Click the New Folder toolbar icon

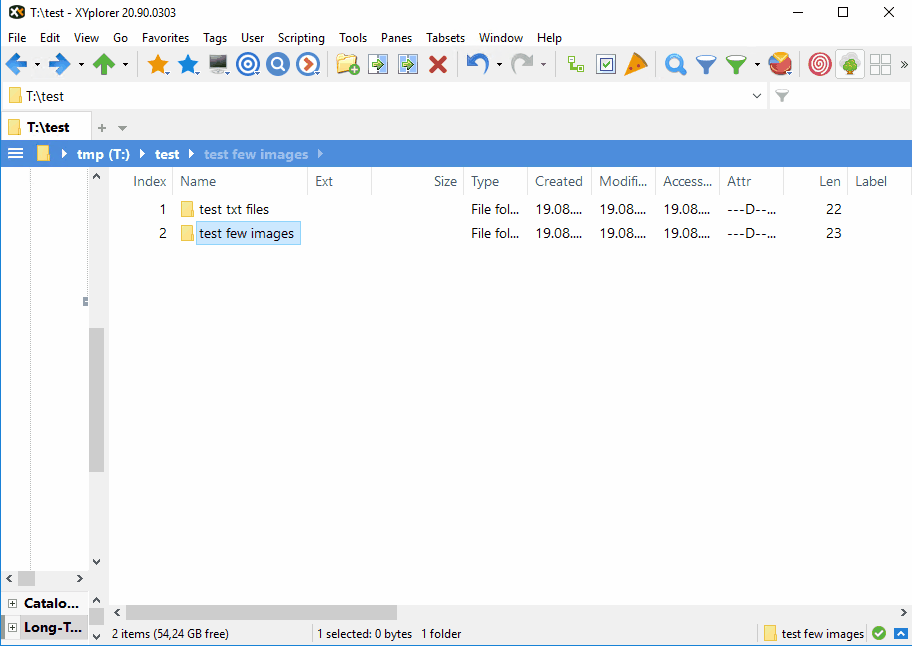(x=347, y=65)
